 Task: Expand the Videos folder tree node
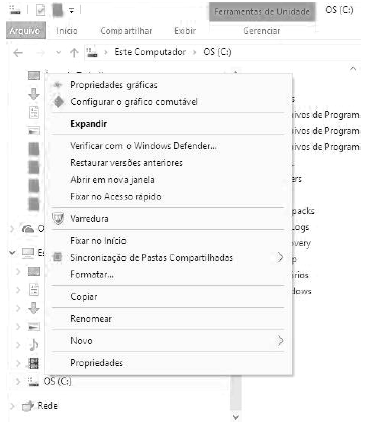coord(18,363)
